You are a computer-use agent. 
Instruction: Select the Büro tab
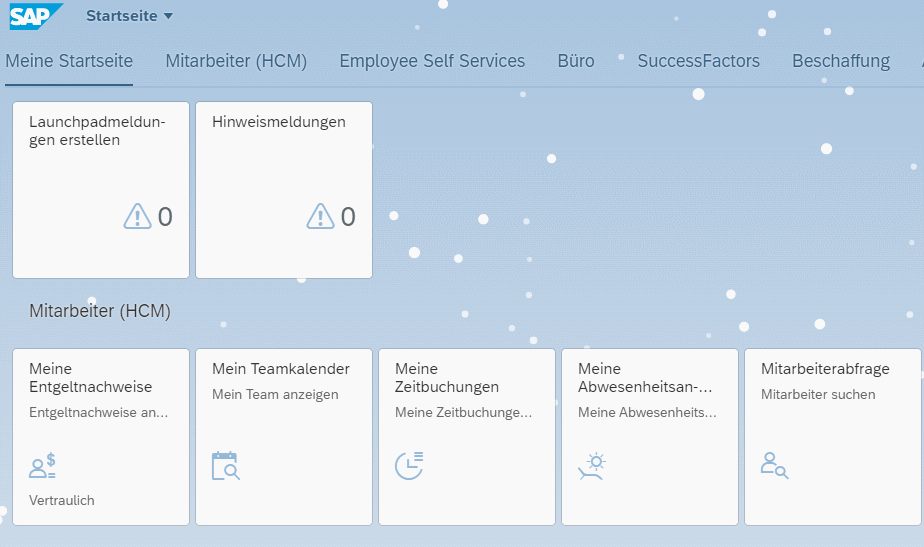tap(576, 61)
